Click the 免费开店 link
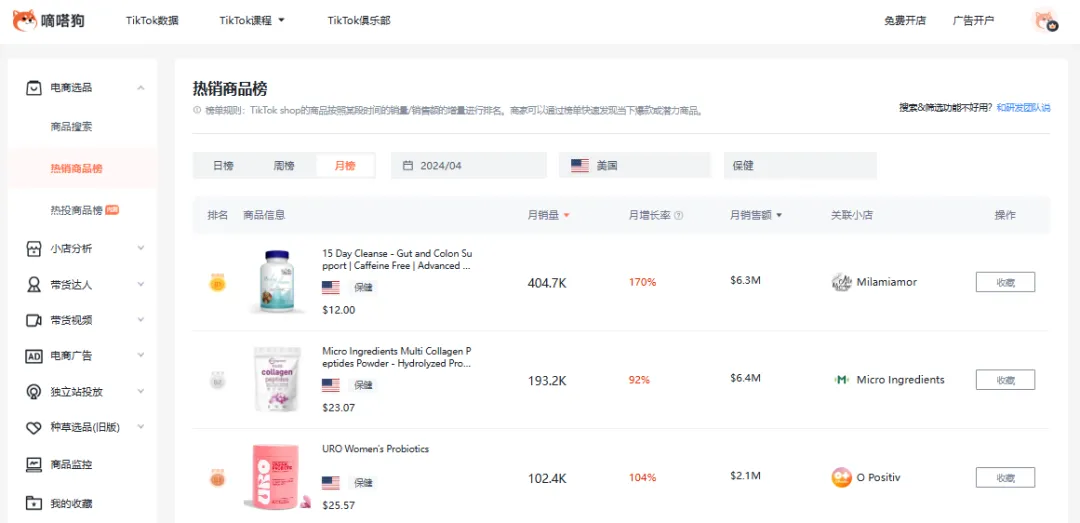The image size is (1080, 523). pyautogui.click(x=905, y=21)
